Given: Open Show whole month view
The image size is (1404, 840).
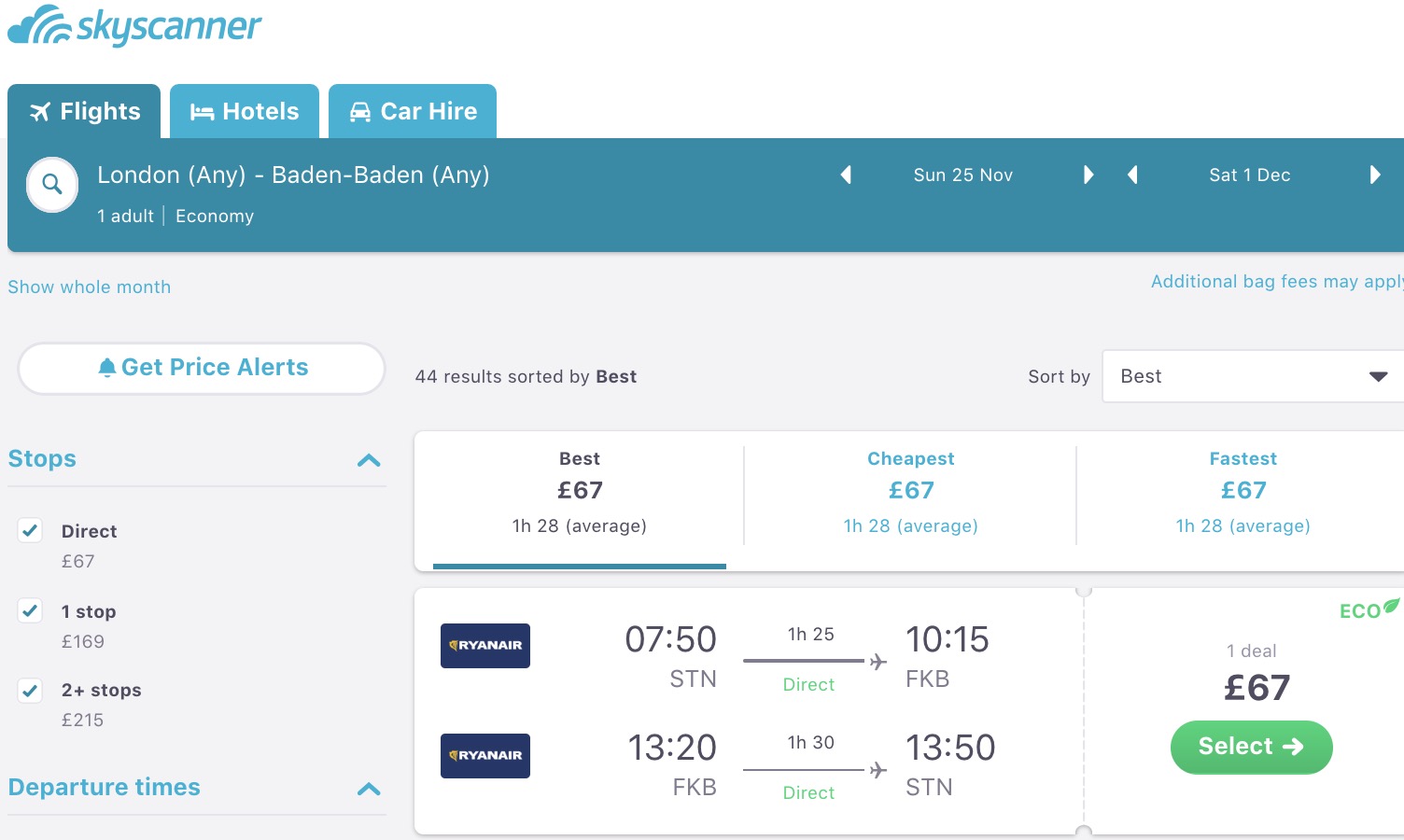Looking at the screenshot, I should [89, 287].
